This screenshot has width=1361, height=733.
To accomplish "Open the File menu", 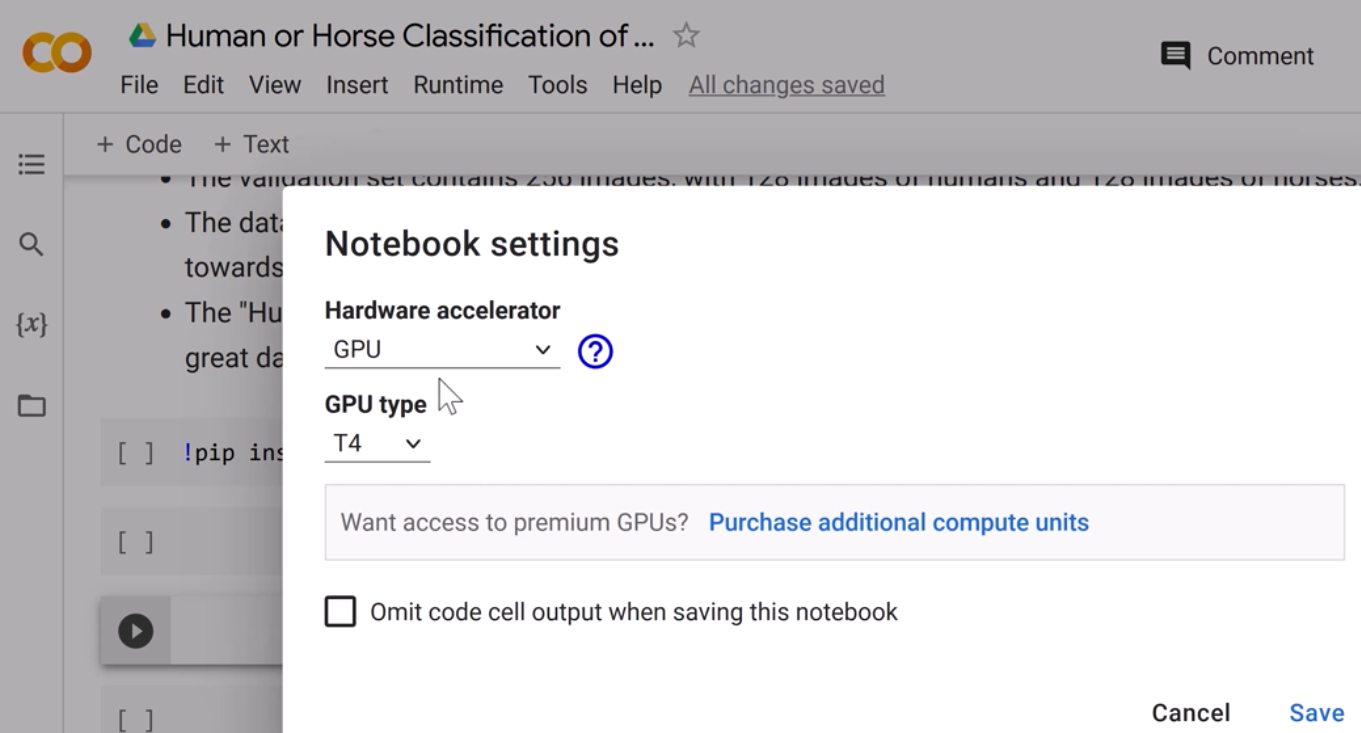I will click(139, 85).
